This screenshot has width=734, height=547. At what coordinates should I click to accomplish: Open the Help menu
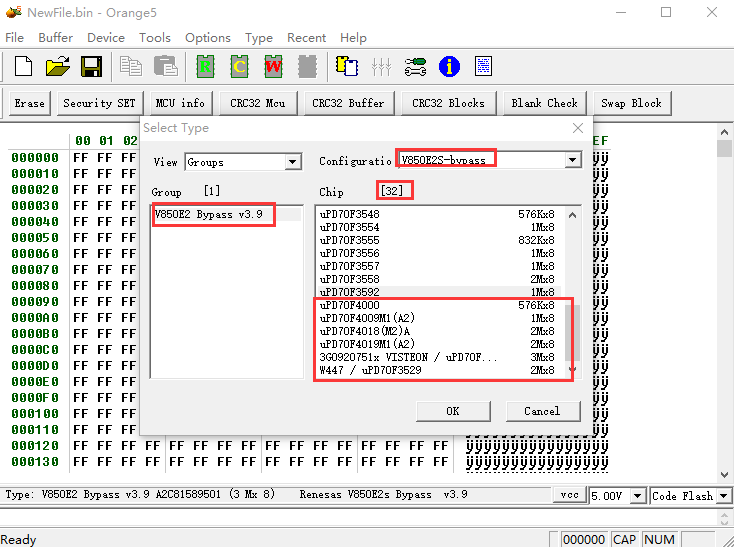[x=353, y=37]
